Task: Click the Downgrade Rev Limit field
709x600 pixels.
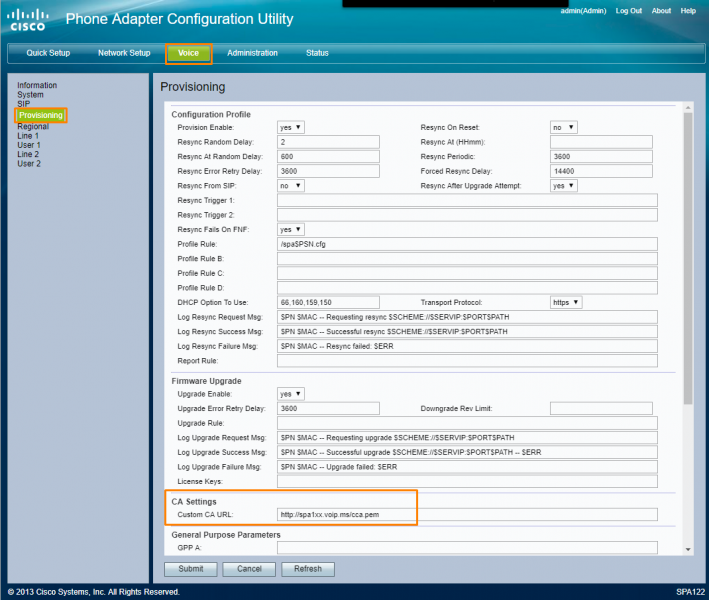Action: pos(601,409)
